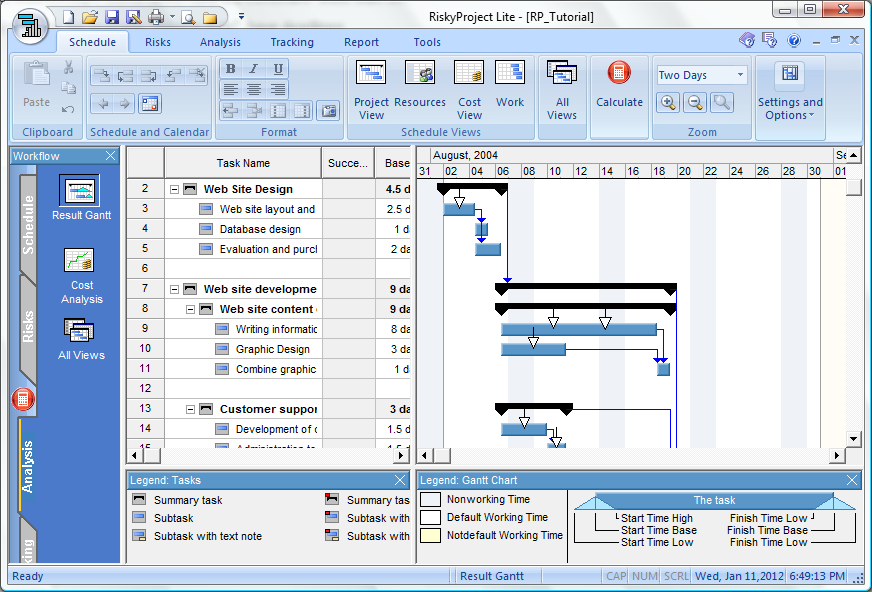
Task: Click the Cut scissors icon
Action: pyautogui.click(x=68, y=67)
